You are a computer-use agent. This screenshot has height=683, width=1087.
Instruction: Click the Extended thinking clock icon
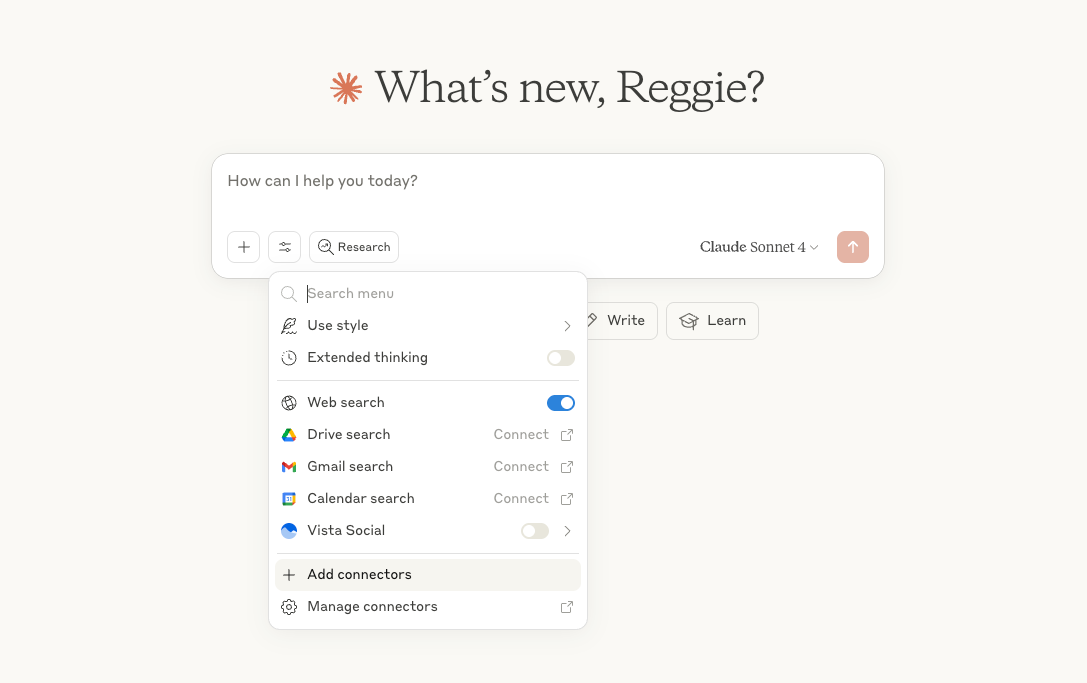tap(289, 357)
